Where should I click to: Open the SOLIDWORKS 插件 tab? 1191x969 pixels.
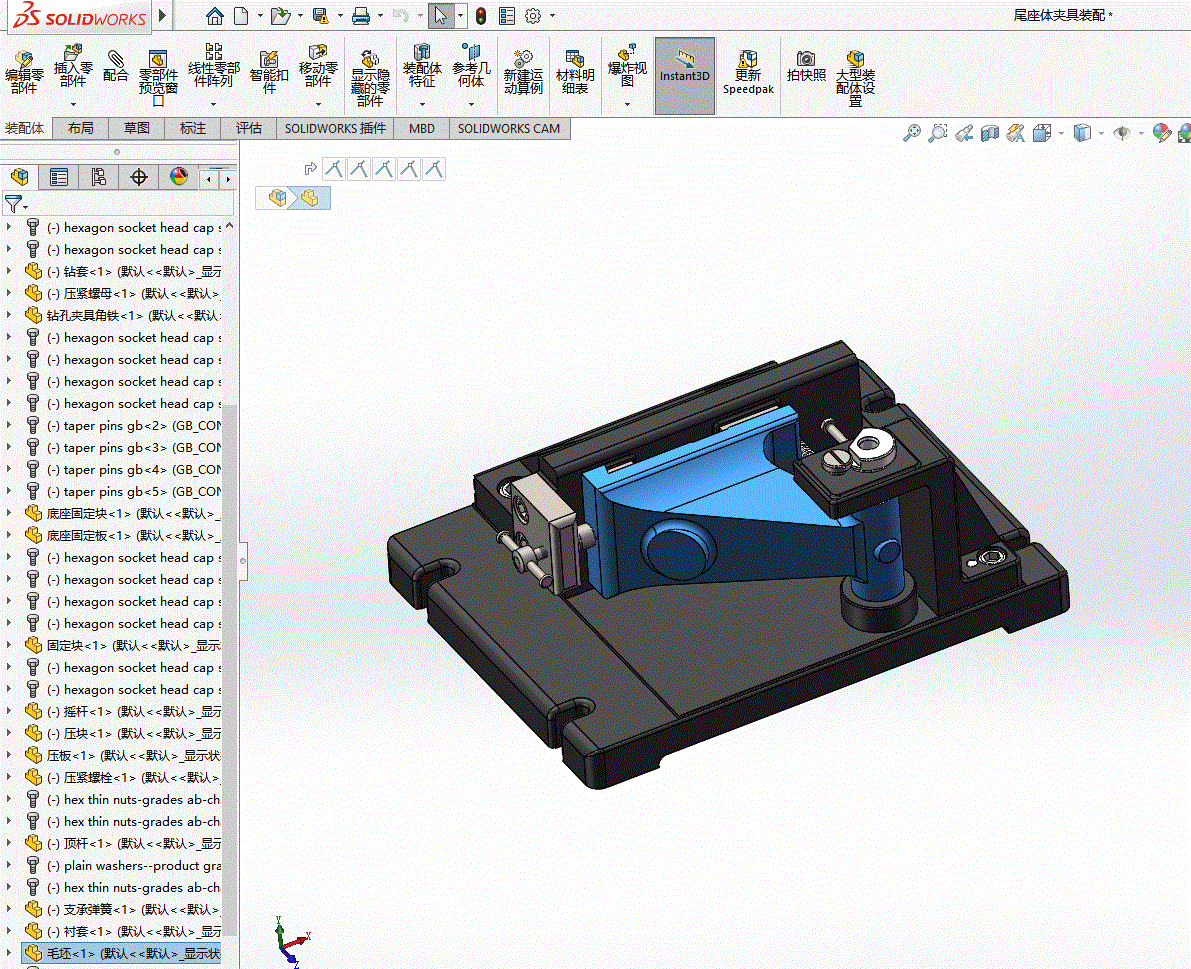(335, 128)
